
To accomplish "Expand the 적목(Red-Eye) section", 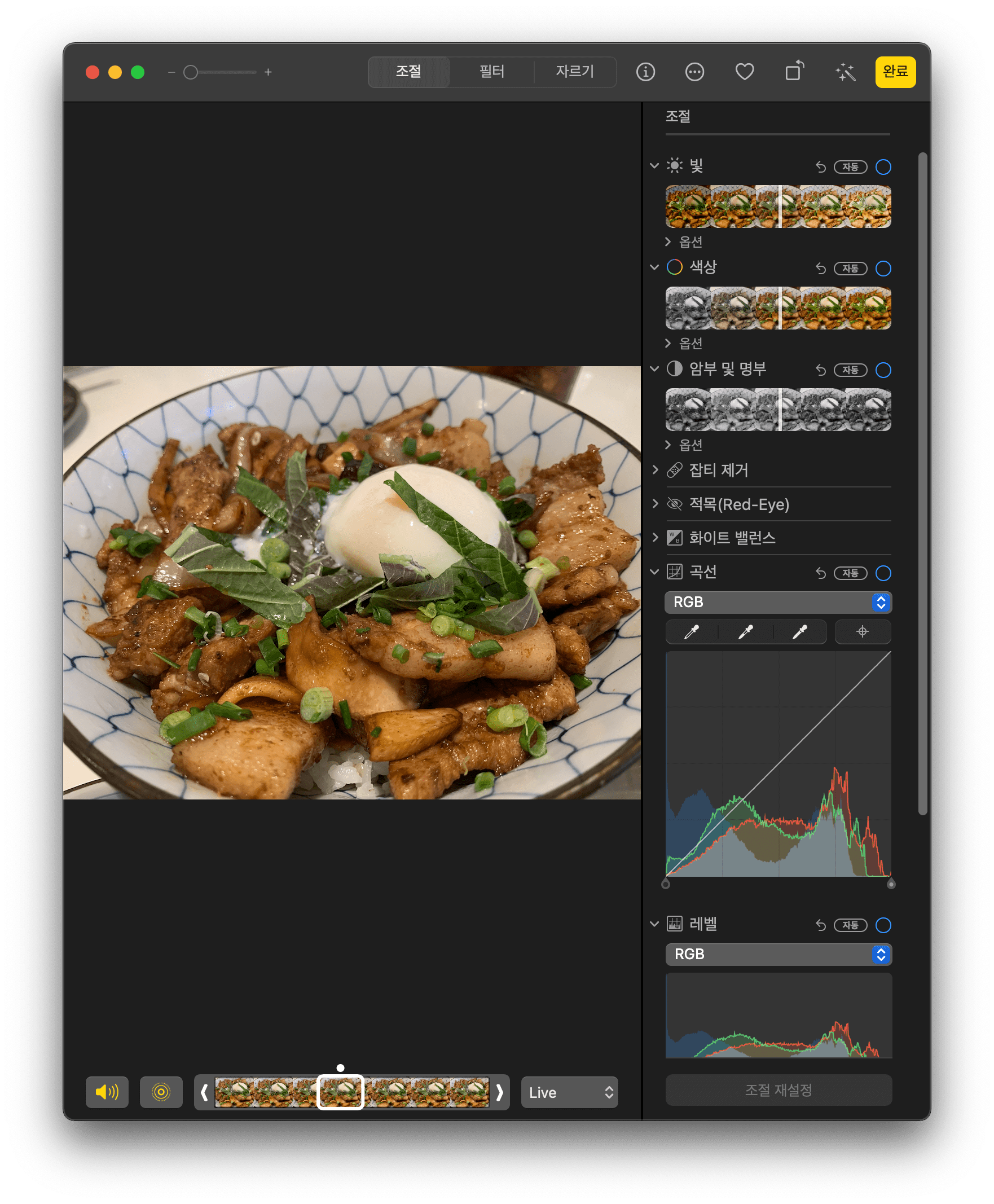I will (655, 504).
